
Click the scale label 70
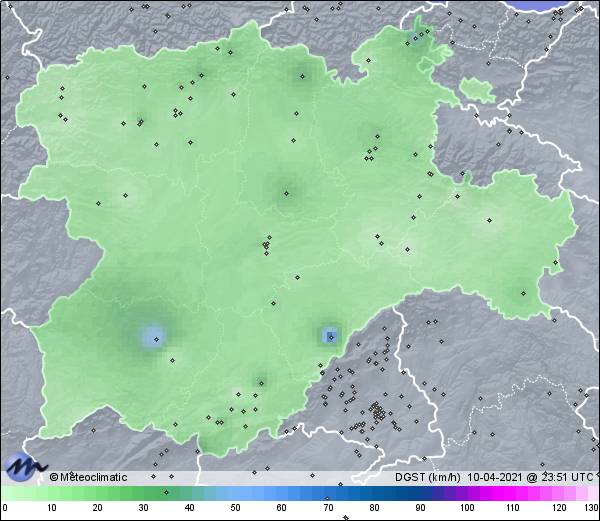coord(328,508)
